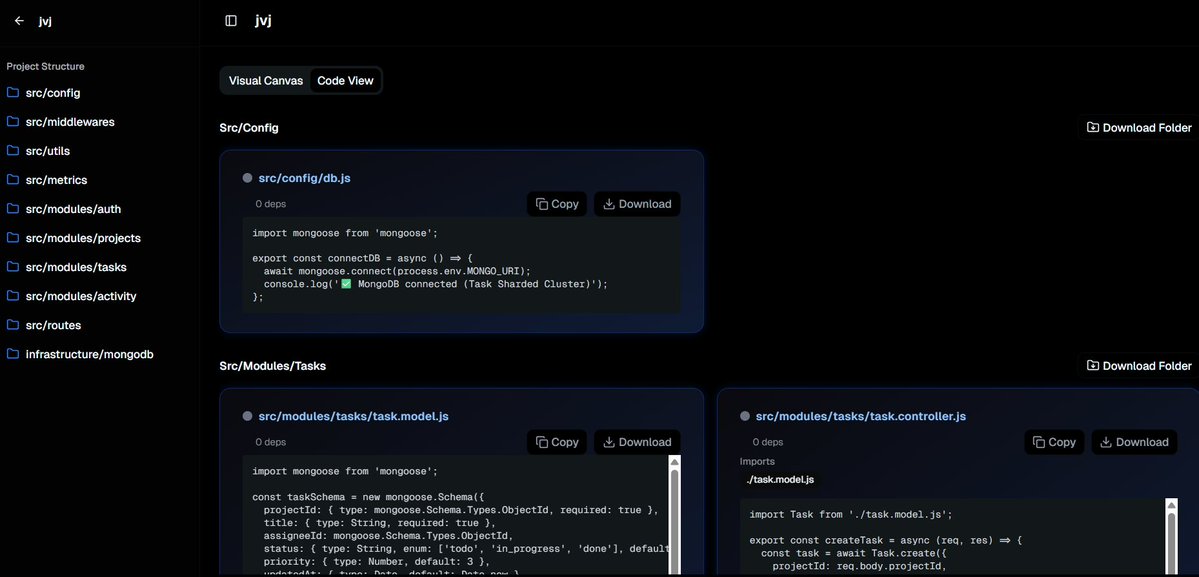Click the 0 deps label under task.model.js

coord(271,442)
